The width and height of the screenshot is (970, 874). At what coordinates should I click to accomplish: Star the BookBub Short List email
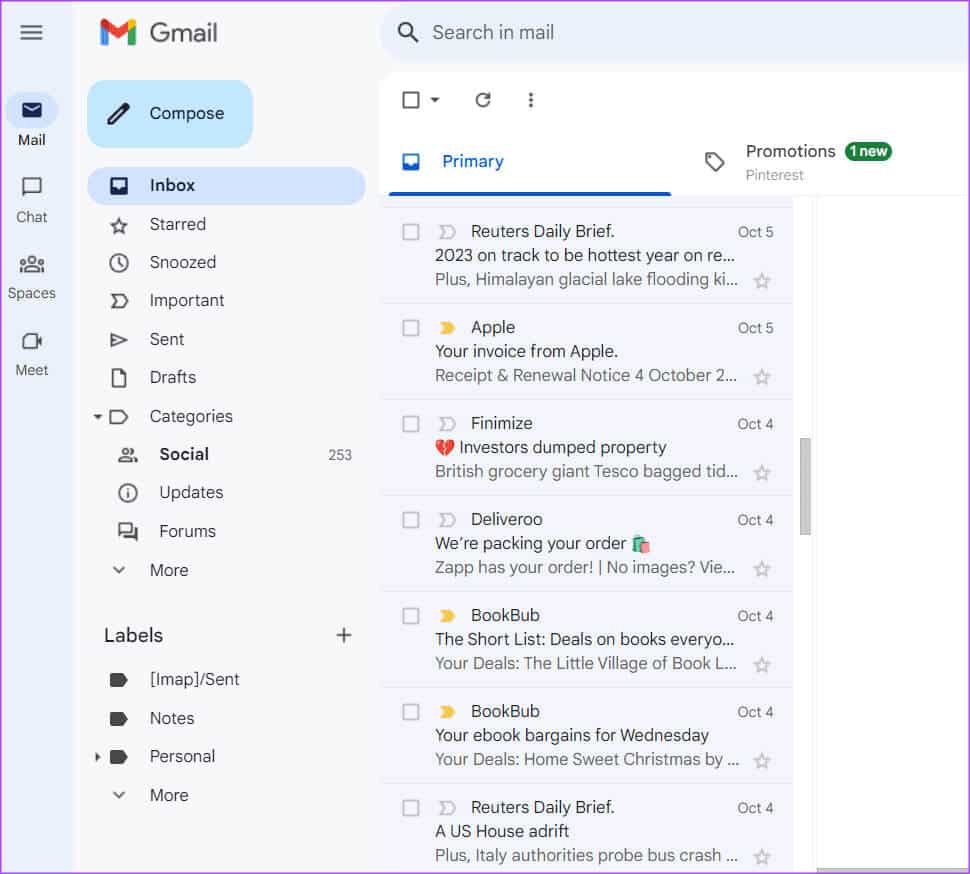click(x=762, y=664)
